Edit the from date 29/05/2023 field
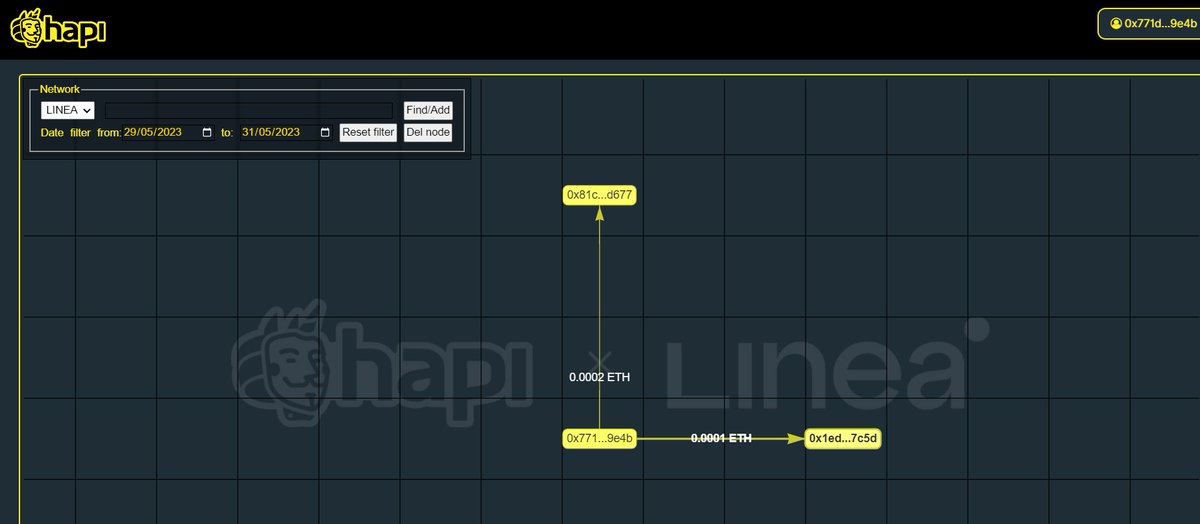Screen dimensions: 1200x524 coord(168,132)
